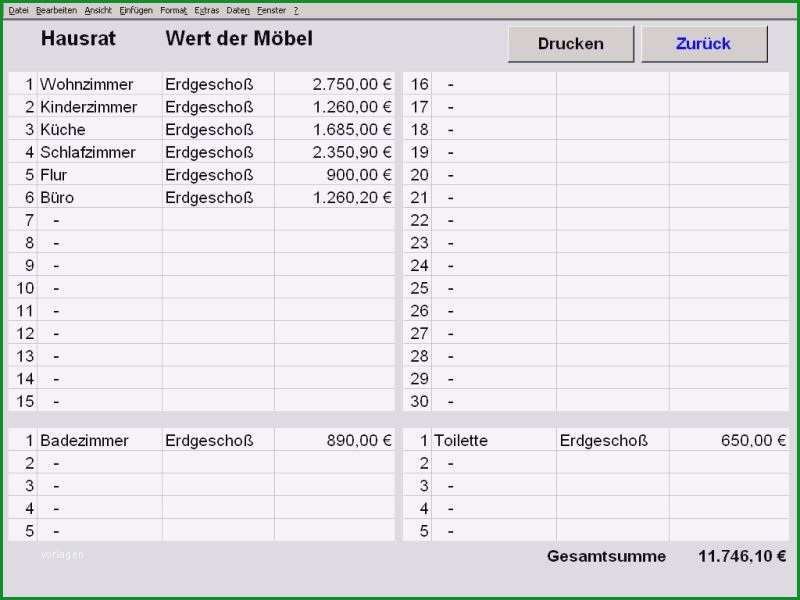Click the empty name field of row 15

pyautogui.click(x=100, y=402)
